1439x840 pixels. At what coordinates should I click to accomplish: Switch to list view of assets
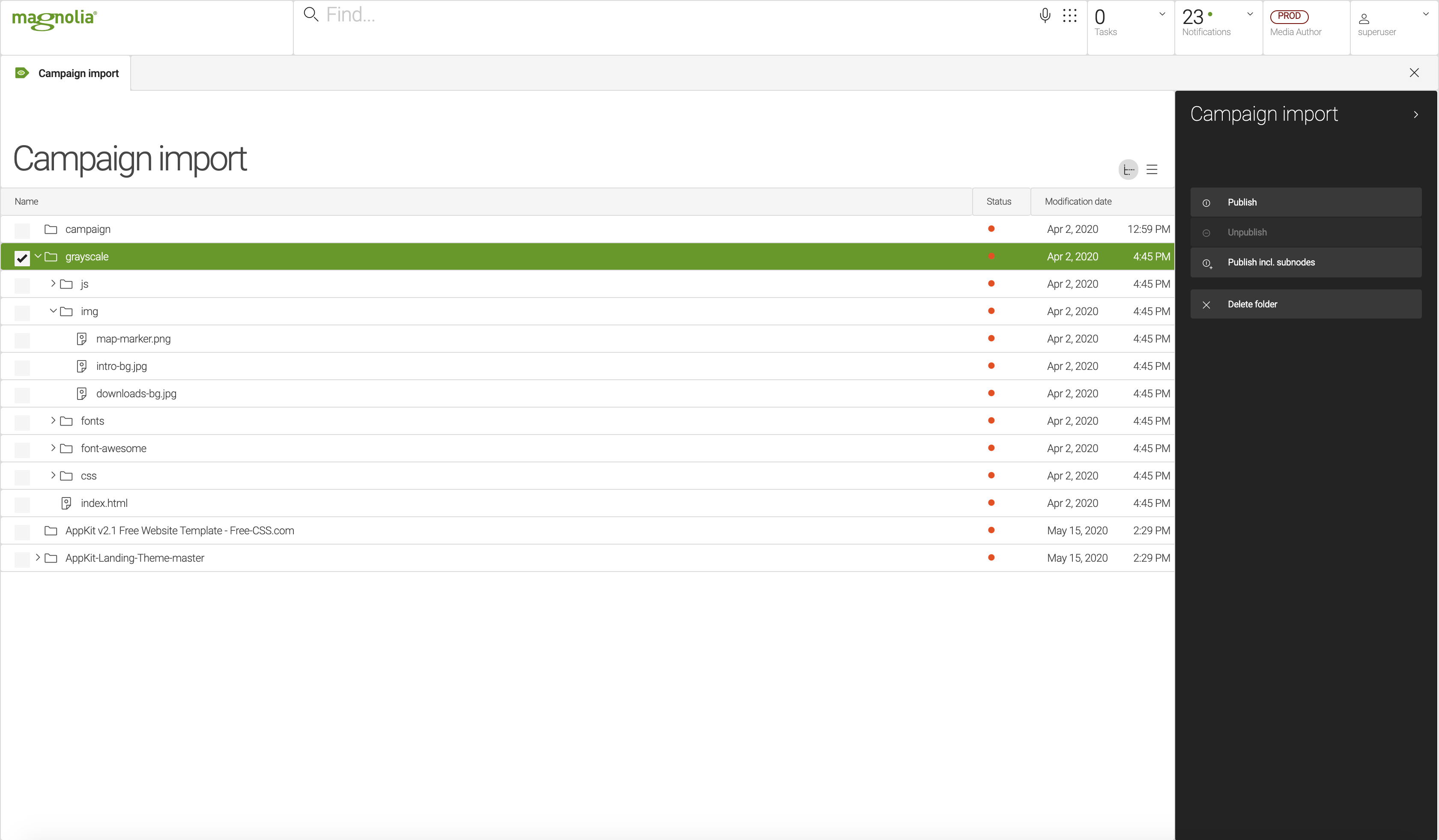point(1152,169)
